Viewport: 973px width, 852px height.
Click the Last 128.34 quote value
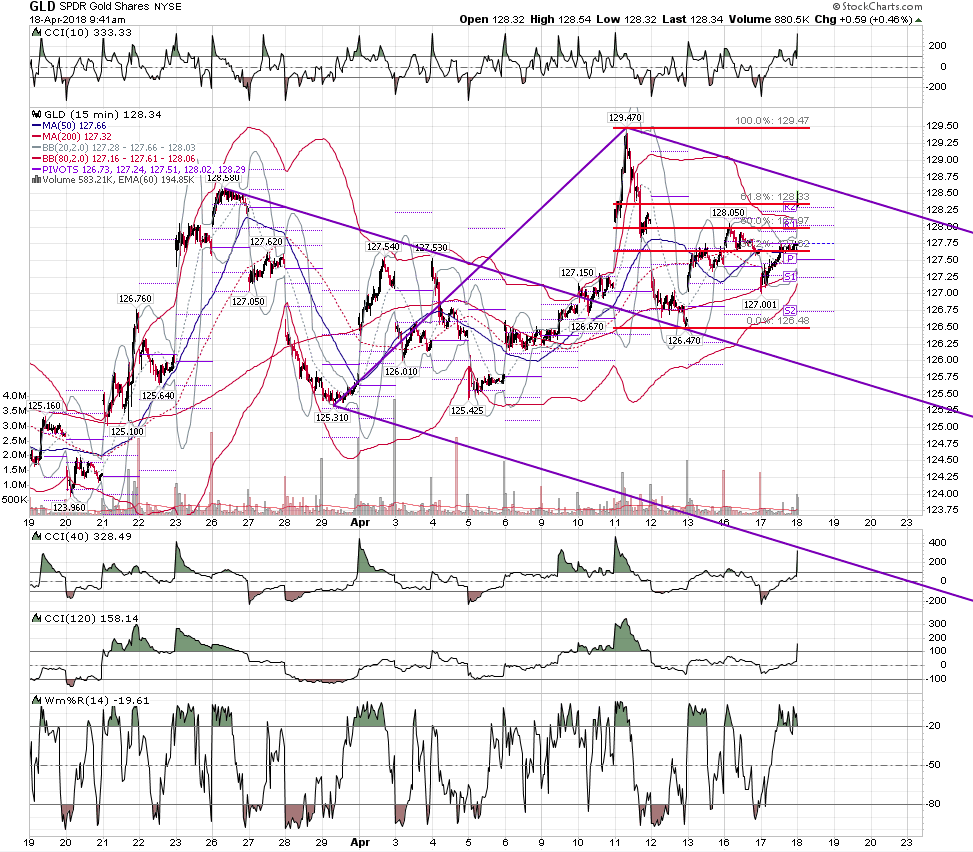[x=693, y=19]
